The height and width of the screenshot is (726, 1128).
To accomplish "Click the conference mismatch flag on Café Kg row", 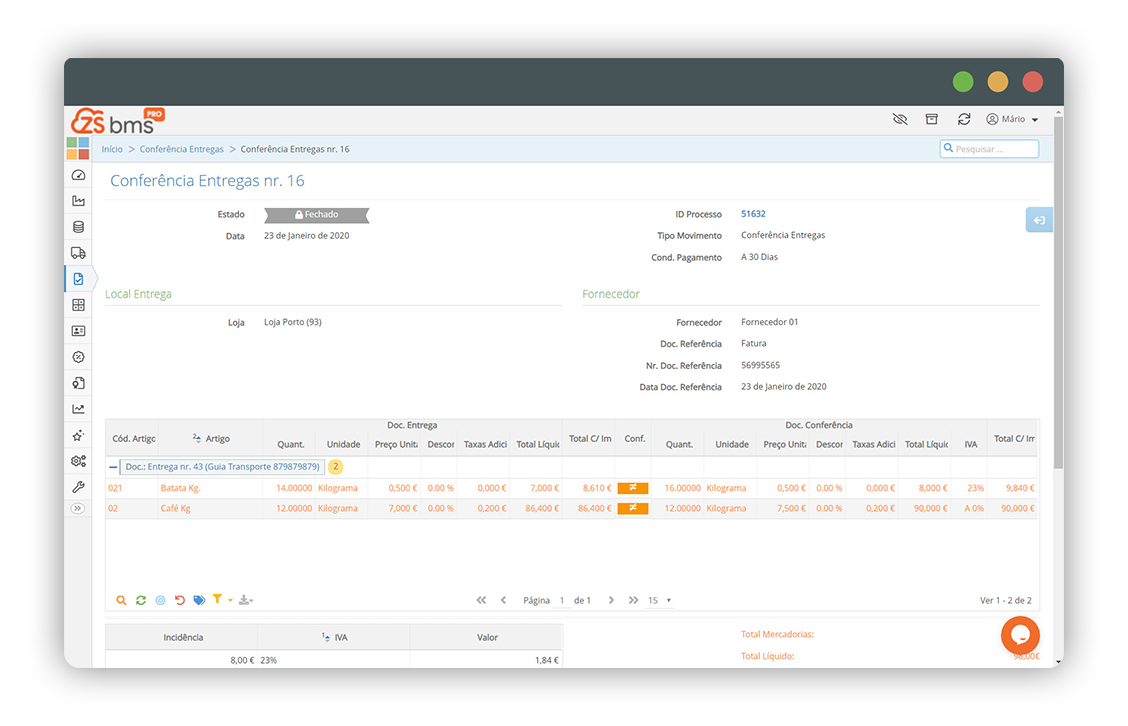I will [633, 508].
